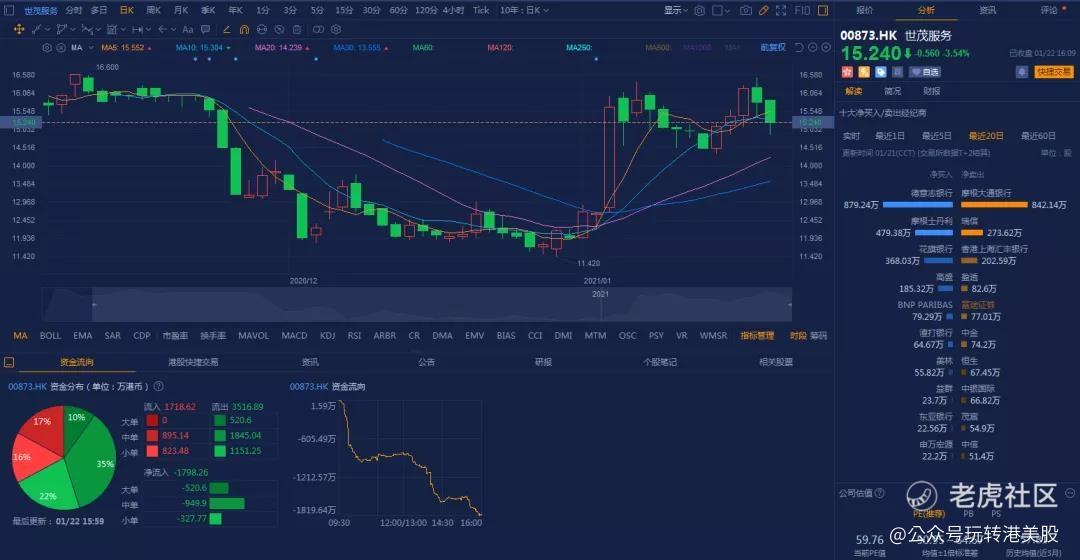
Task: Open the layout square dropdown
Action: point(720,10)
